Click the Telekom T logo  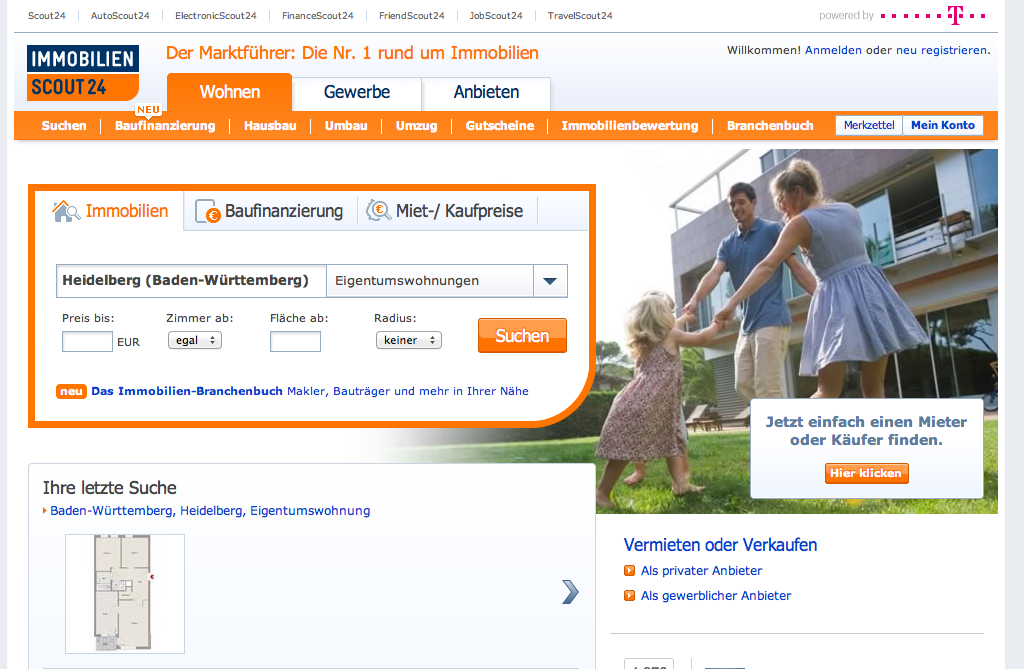[955, 15]
